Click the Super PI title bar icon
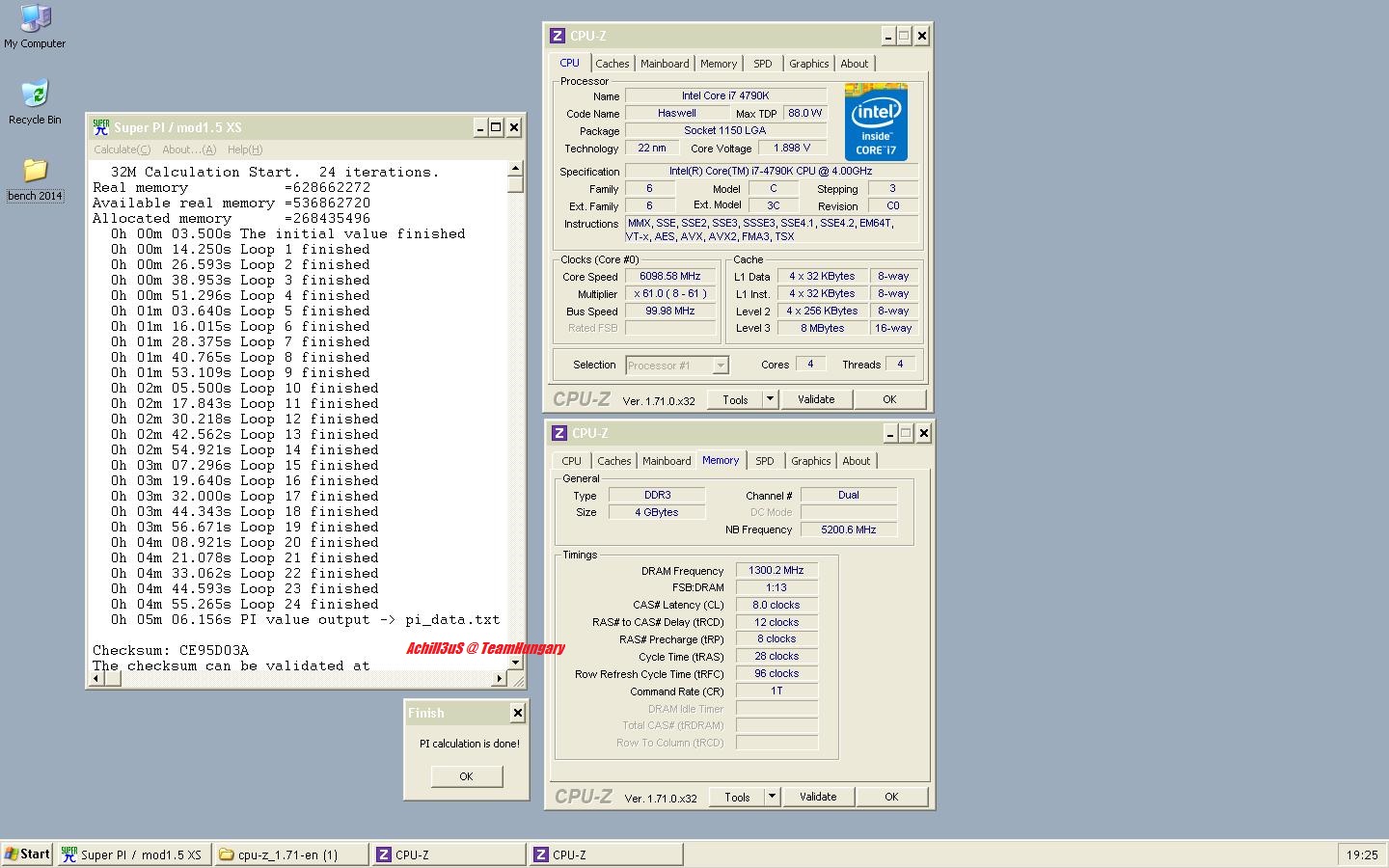 100,127
